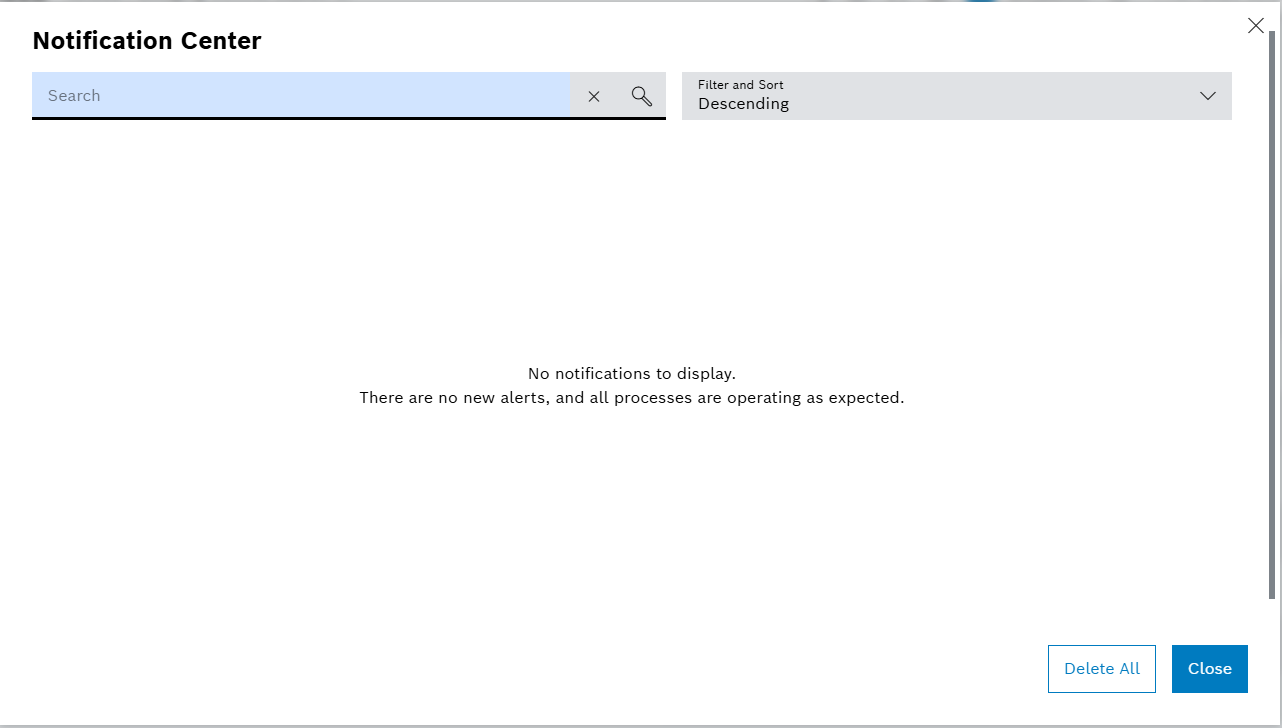
Task: Click the magnifying glass search icon
Action: tap(642, 96)
